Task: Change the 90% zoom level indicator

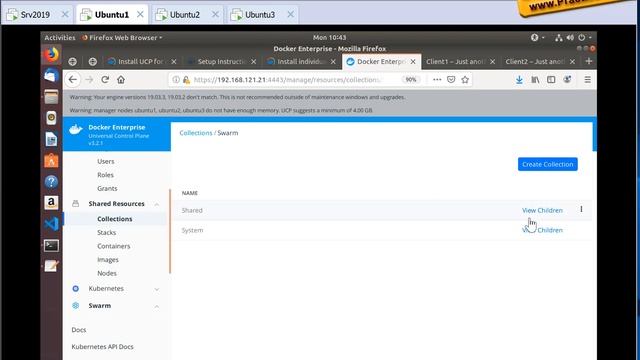Action: click(411, 80)
